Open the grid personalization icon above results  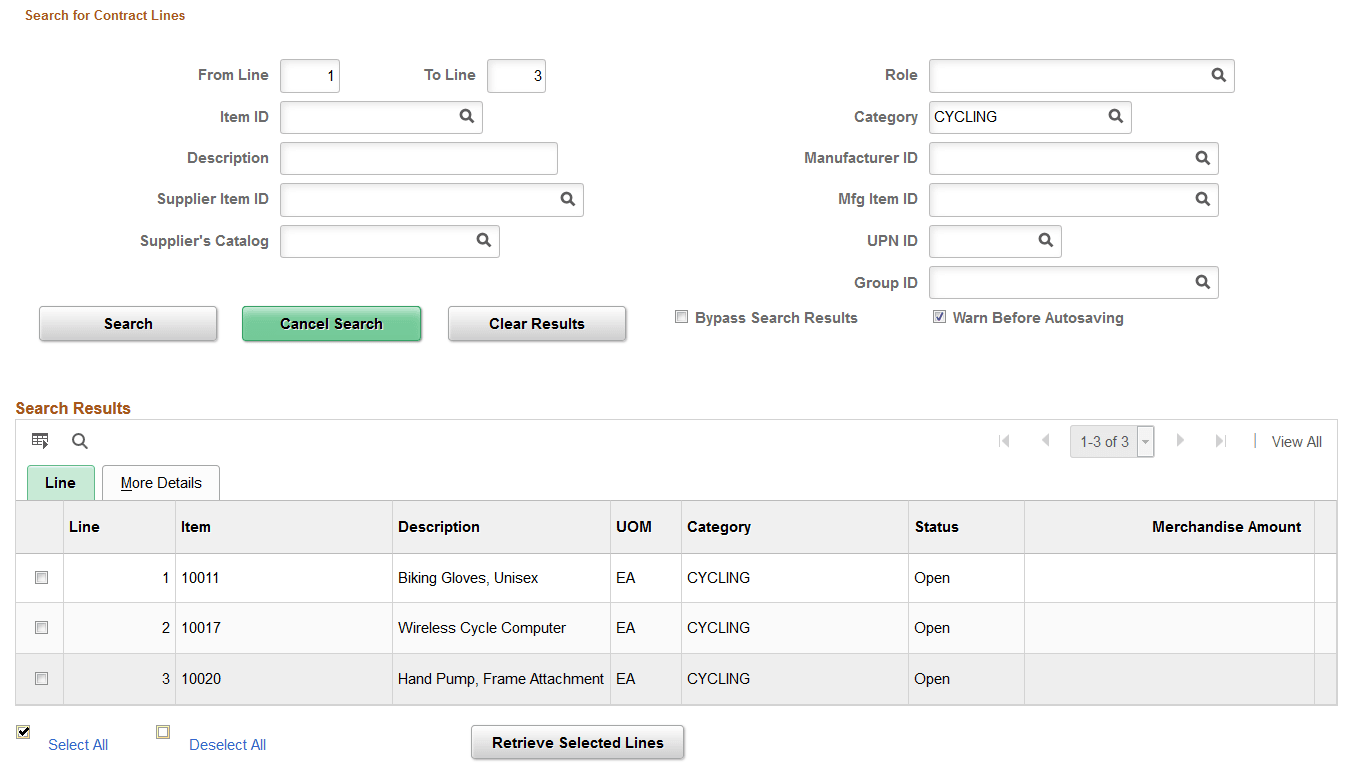40,440
